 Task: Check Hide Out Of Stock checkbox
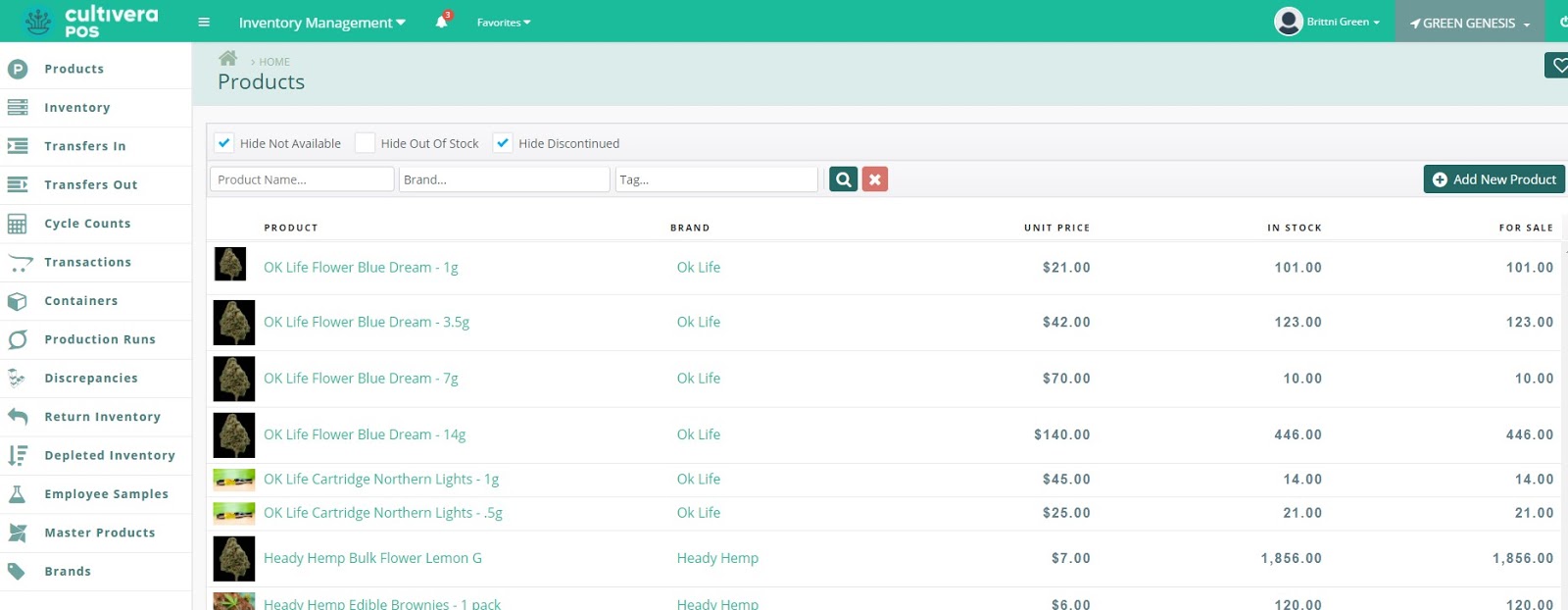(365, 143)
